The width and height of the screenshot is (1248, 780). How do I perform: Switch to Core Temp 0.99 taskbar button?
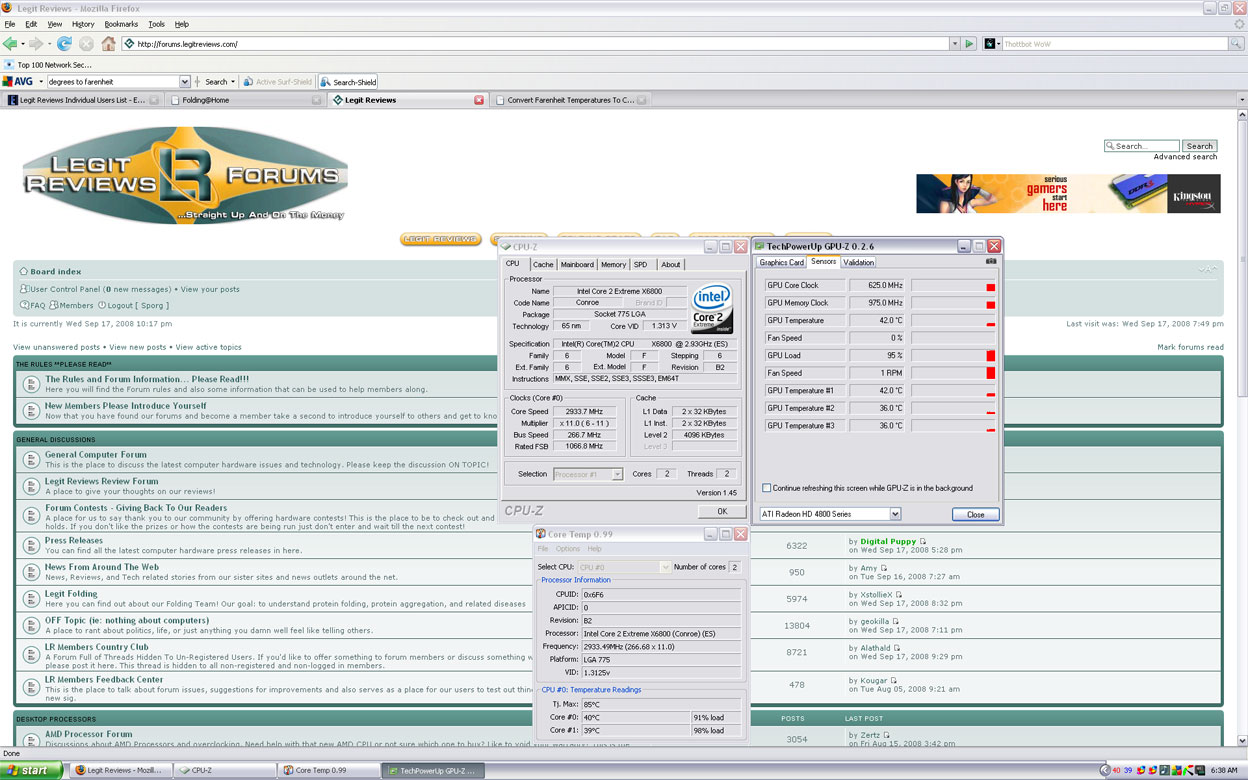coord(330,771)
